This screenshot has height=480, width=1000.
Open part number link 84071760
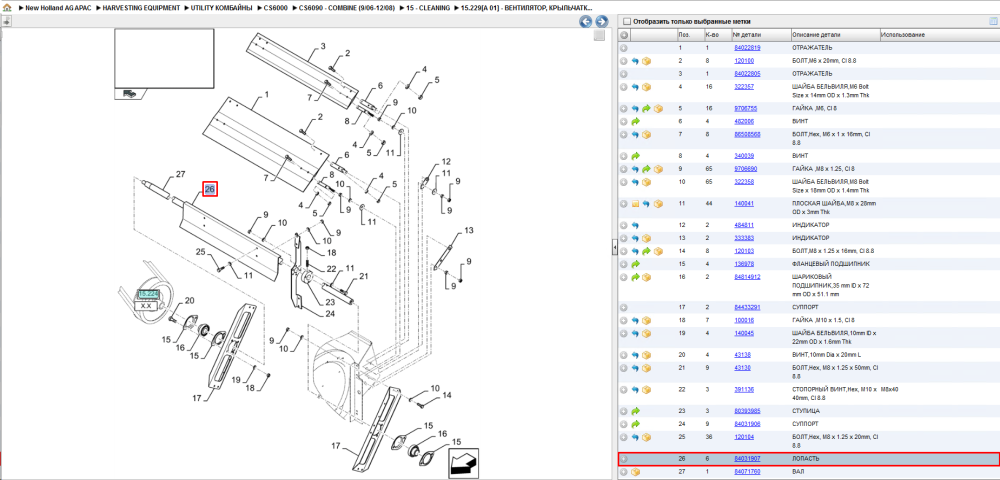tap(747, 472)
